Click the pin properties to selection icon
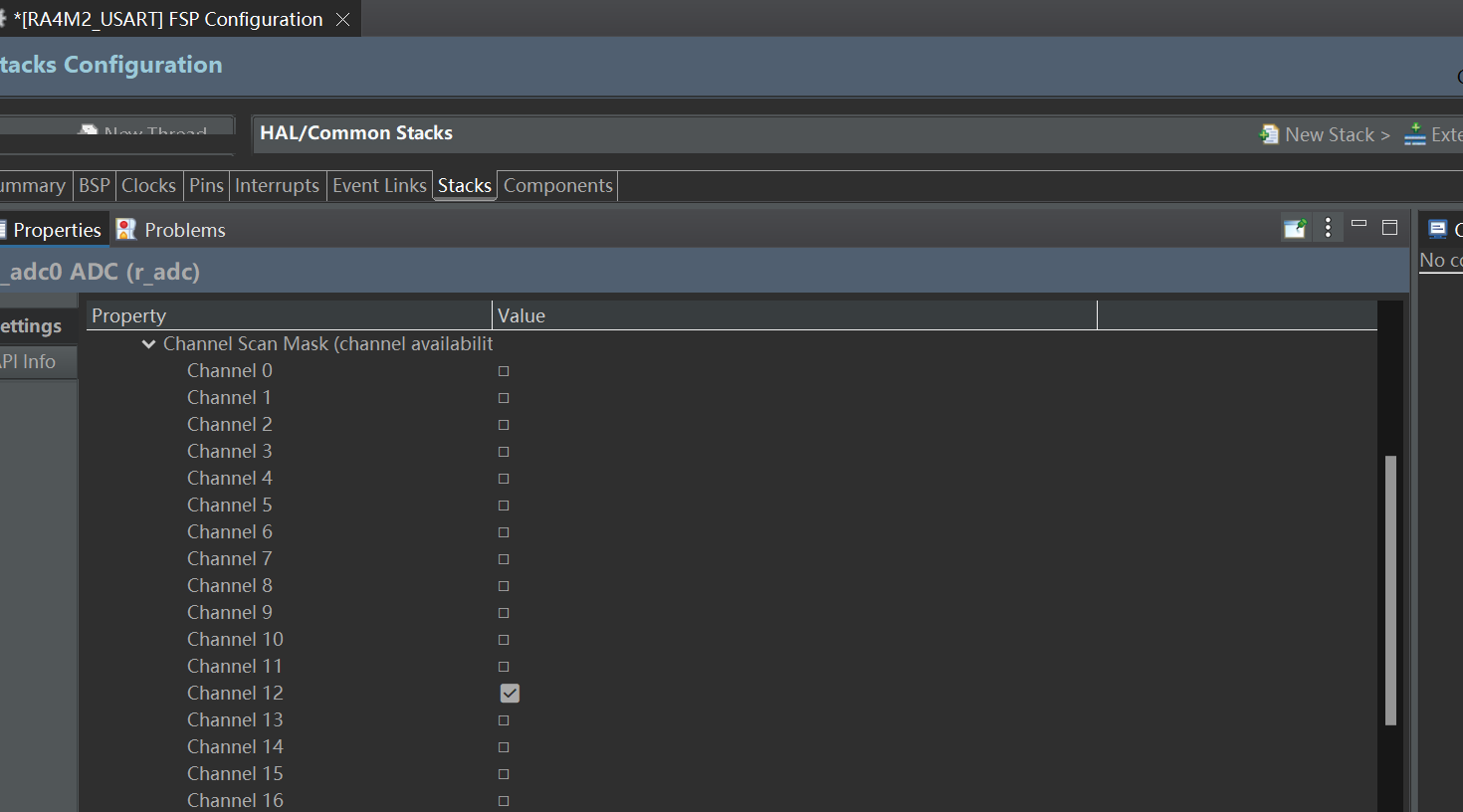 click(x=1295, y=228)
